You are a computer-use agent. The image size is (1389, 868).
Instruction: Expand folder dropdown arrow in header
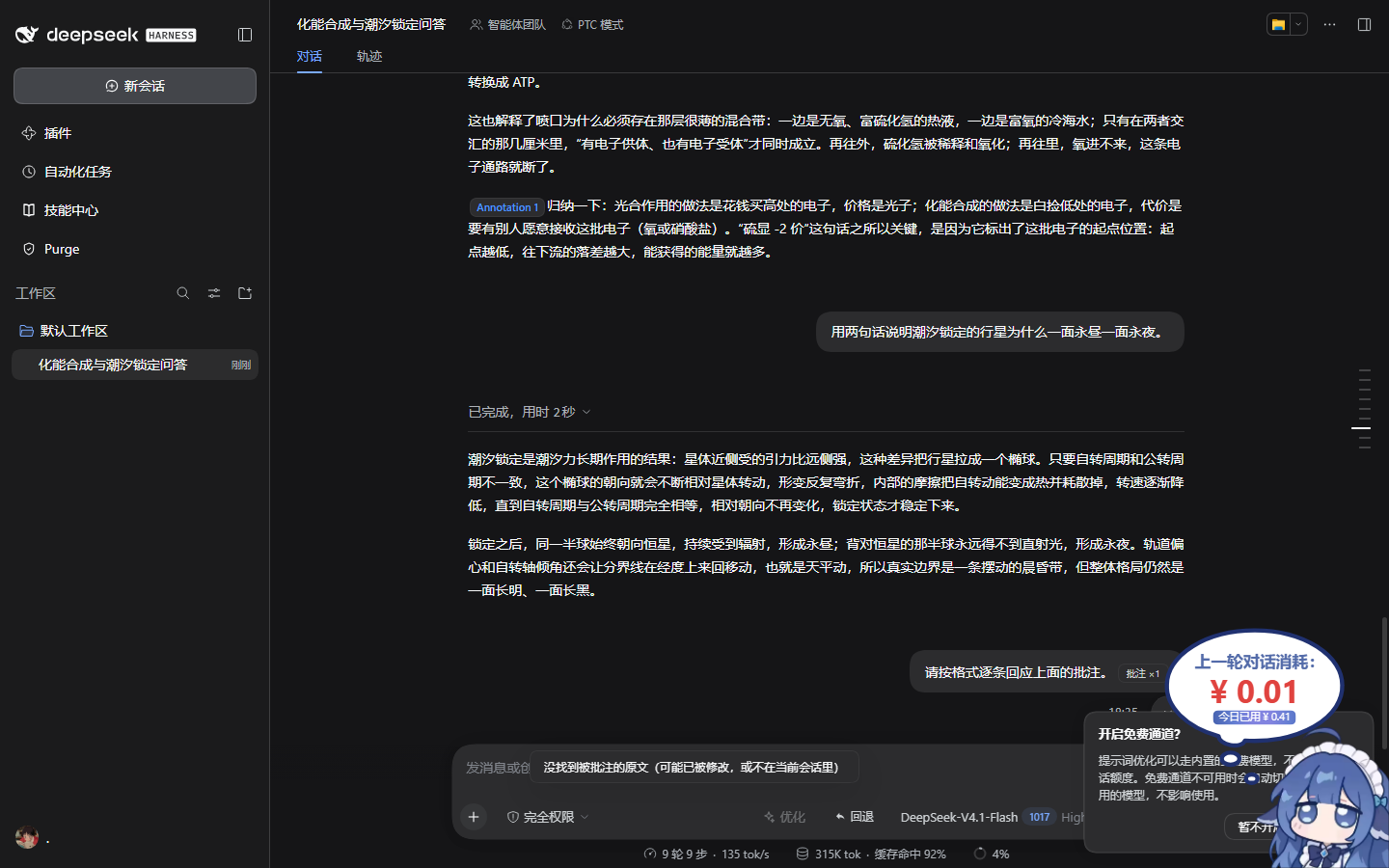1298,25
